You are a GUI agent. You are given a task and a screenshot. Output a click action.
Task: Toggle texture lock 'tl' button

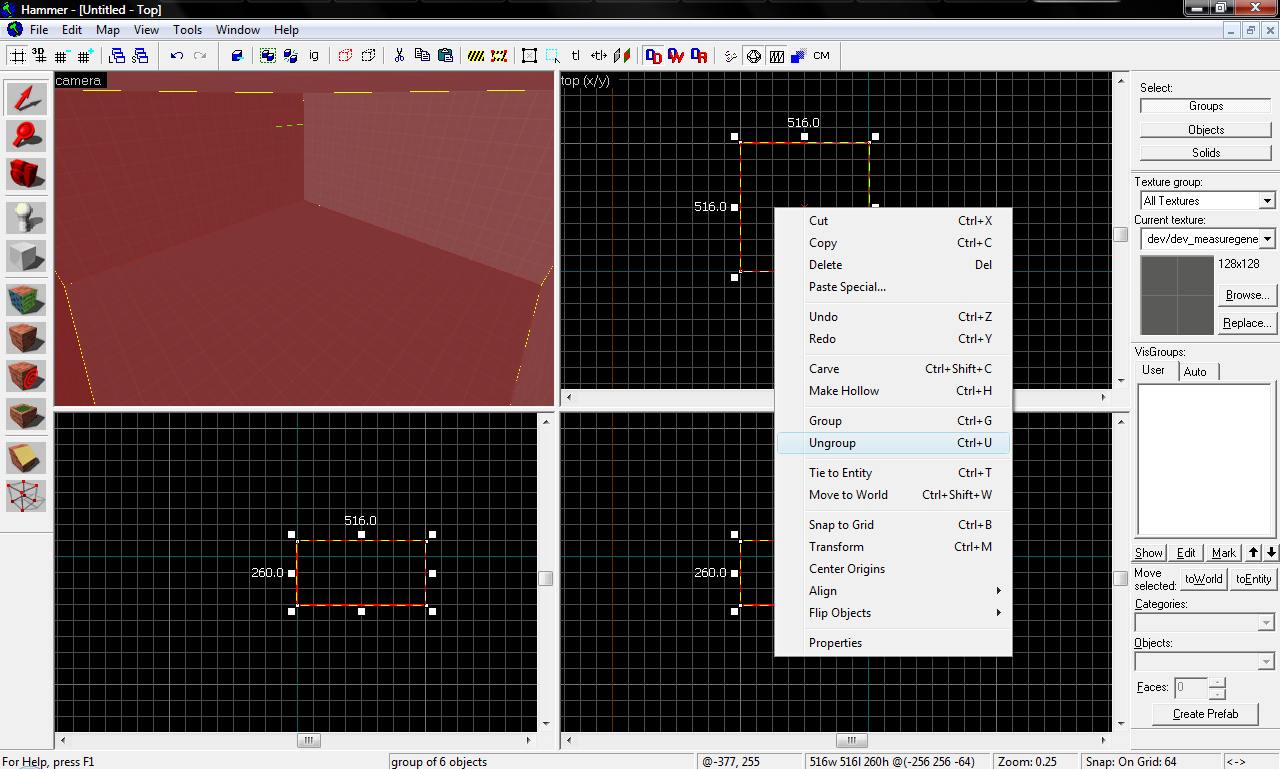576,56
